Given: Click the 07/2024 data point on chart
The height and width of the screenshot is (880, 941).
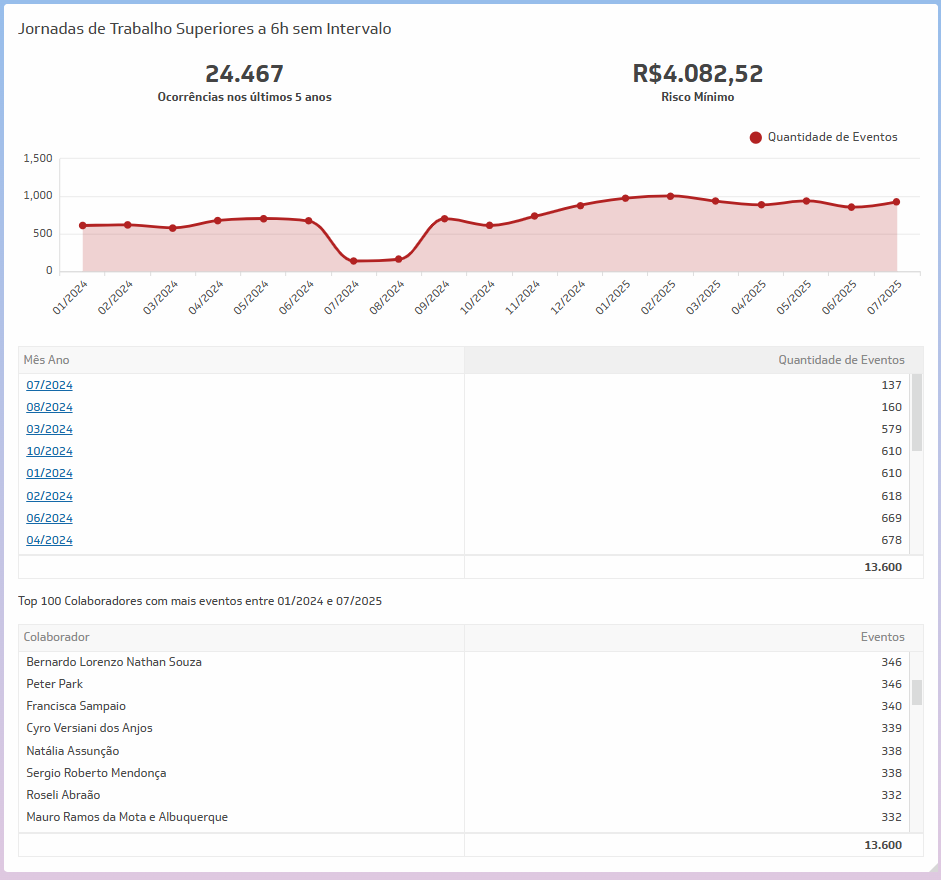Looking at the screenshot, I should pos(354,261).
